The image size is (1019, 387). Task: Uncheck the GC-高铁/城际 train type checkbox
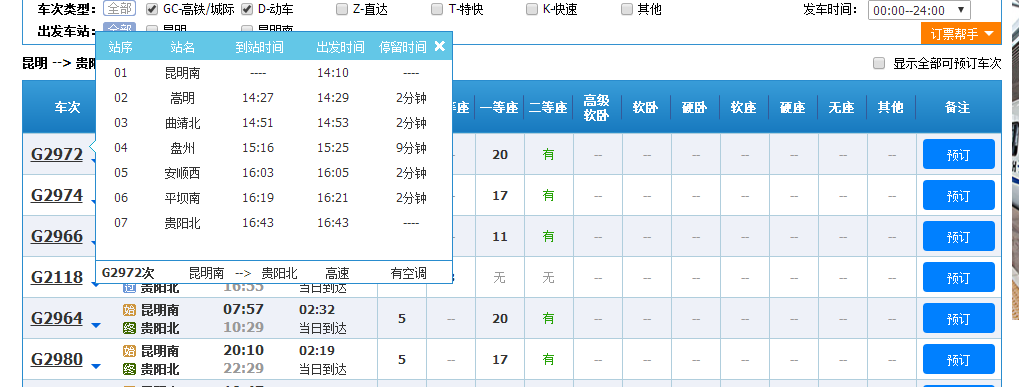[151, 9]
